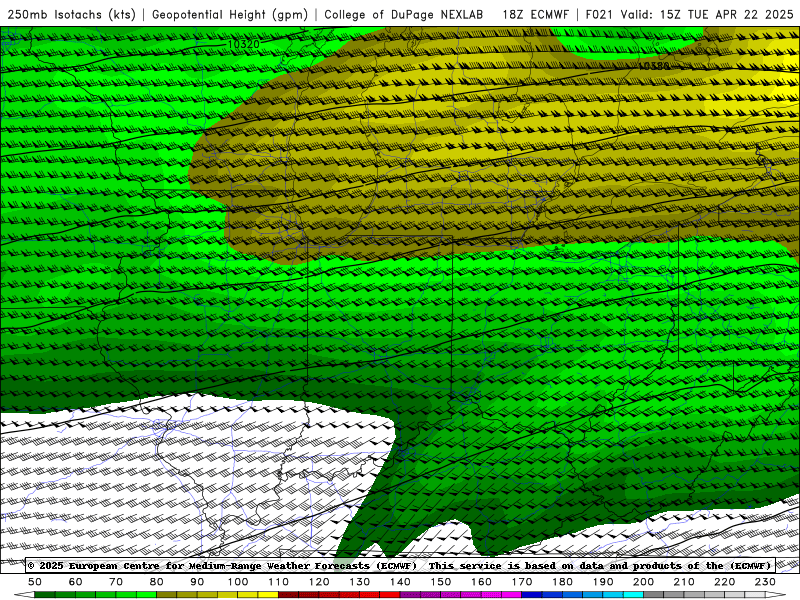Select the darkest gray swatch starting at 200
Screen dimensions: 800x600
[654, 595]
